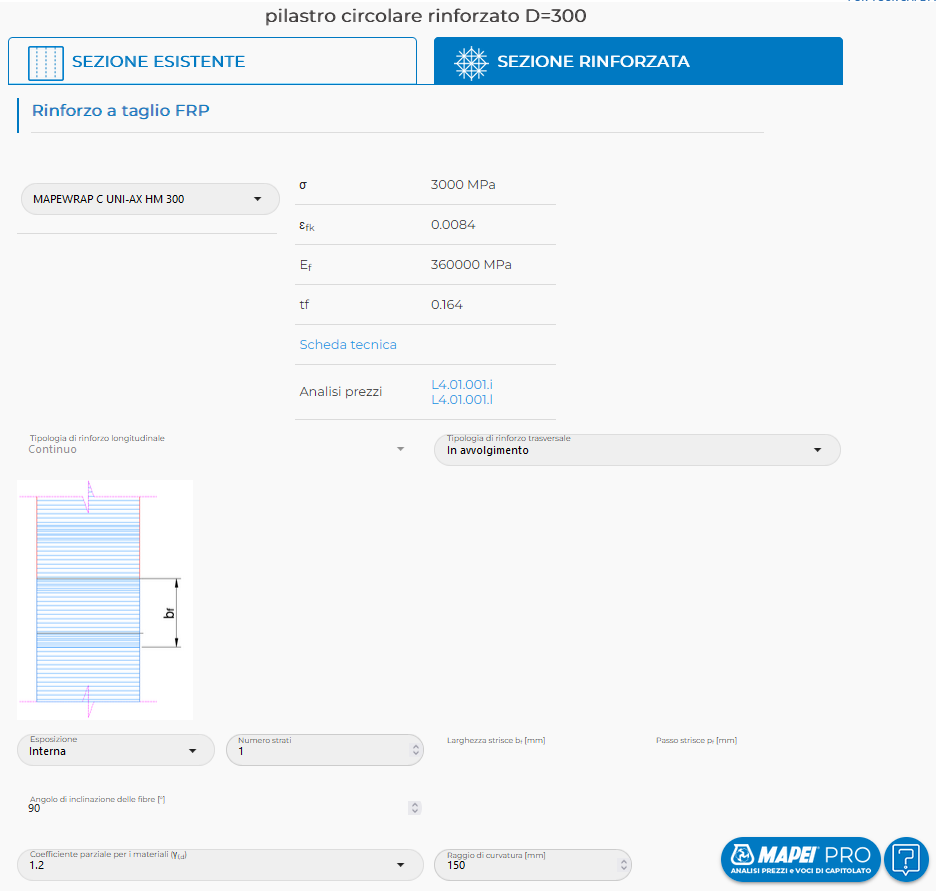Screen dimensions: 936x891
Task: Click the column wrapping diagram thumbnail
Action: (105, 599)
